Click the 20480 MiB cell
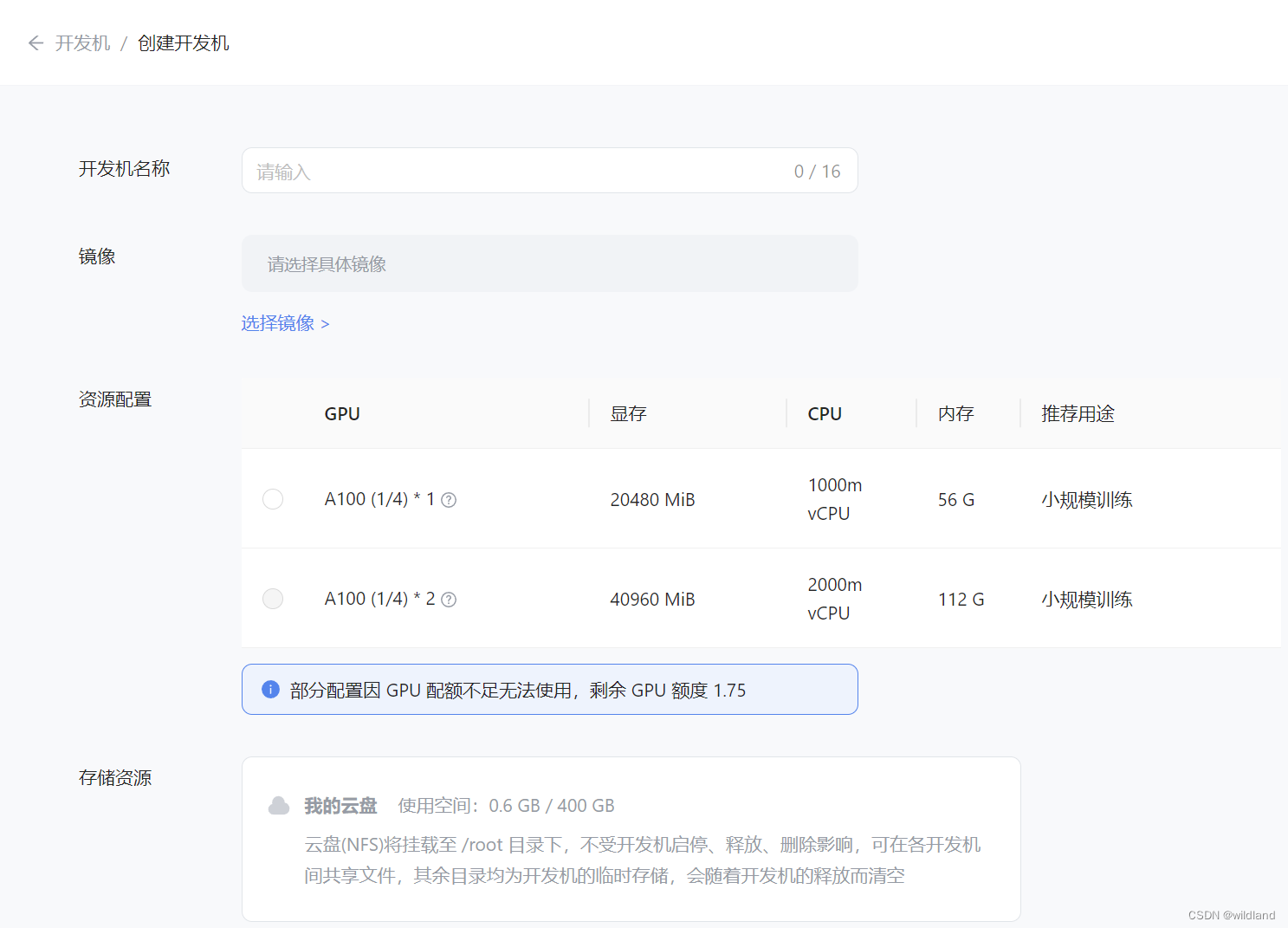The width and height of the screenshot is (1288, 928). (x=652, y=500)
